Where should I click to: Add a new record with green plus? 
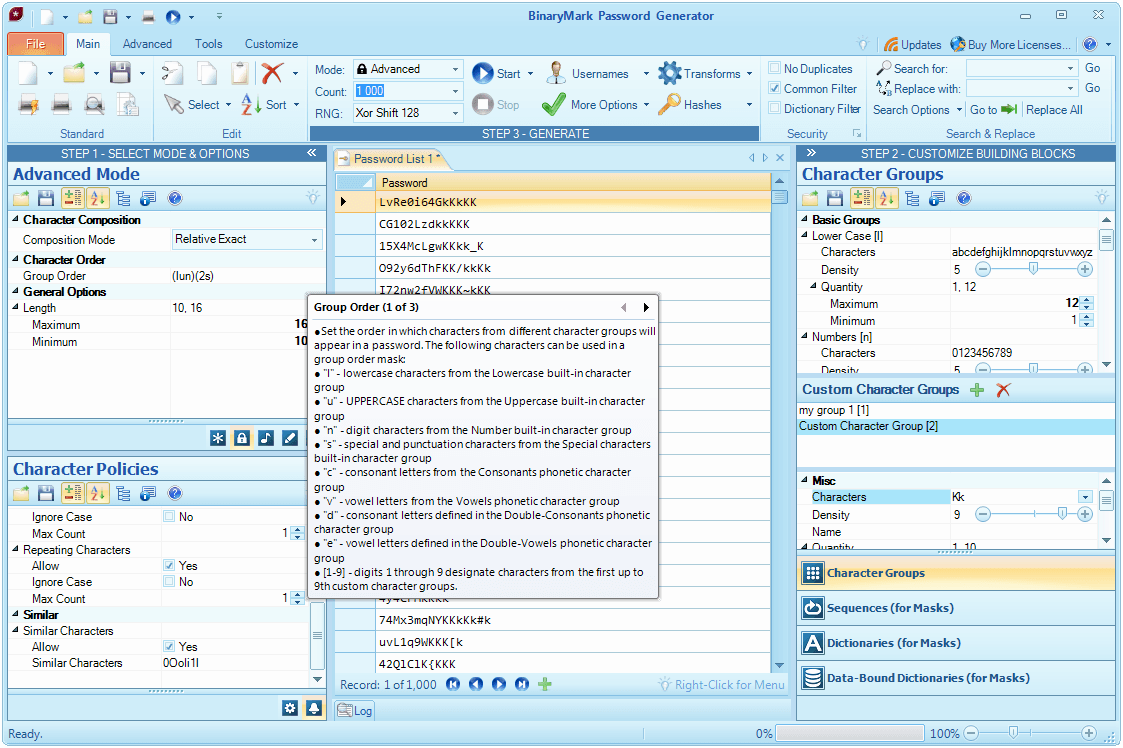click(x=545, y=684)
